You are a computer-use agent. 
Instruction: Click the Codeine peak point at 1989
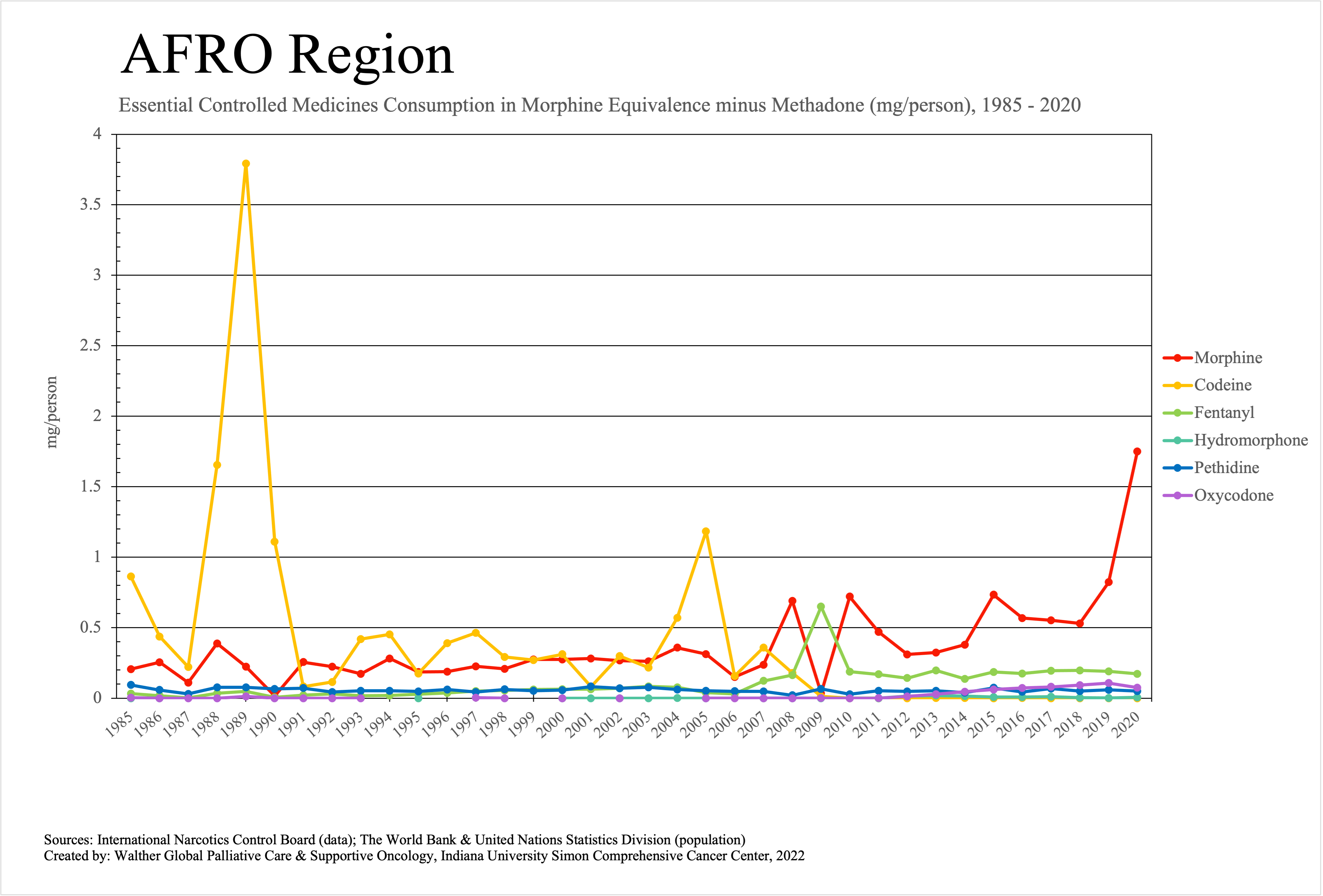pyautogui.click(x=246, y=164)
